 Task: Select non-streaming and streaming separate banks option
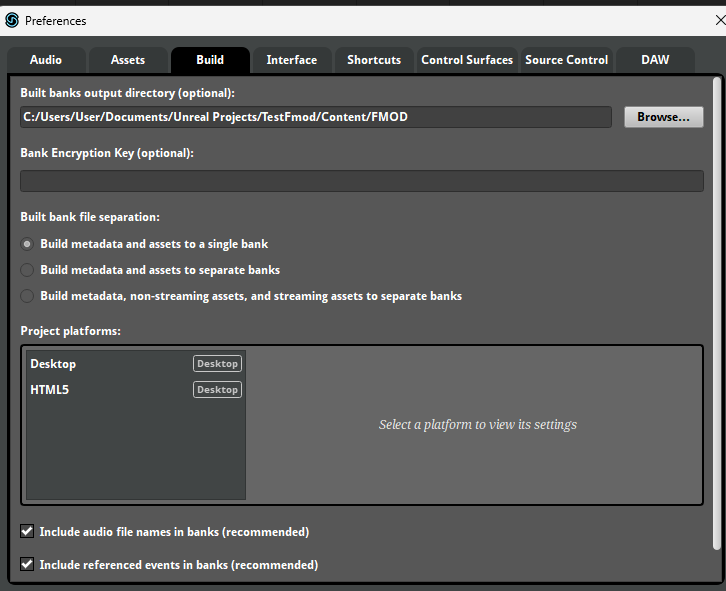pos(27,296)
